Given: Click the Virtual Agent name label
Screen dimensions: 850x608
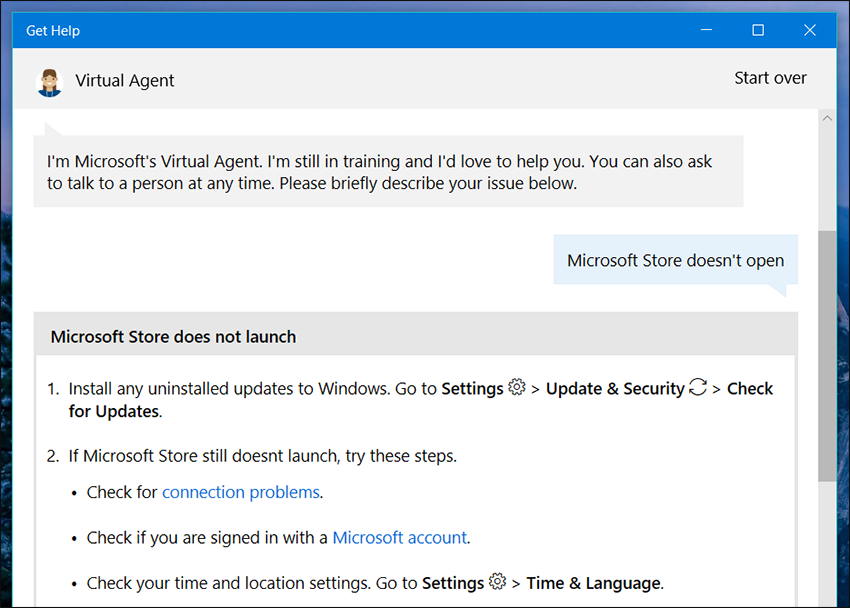Looking at the screenshot, I should click(x=125, y=81).
